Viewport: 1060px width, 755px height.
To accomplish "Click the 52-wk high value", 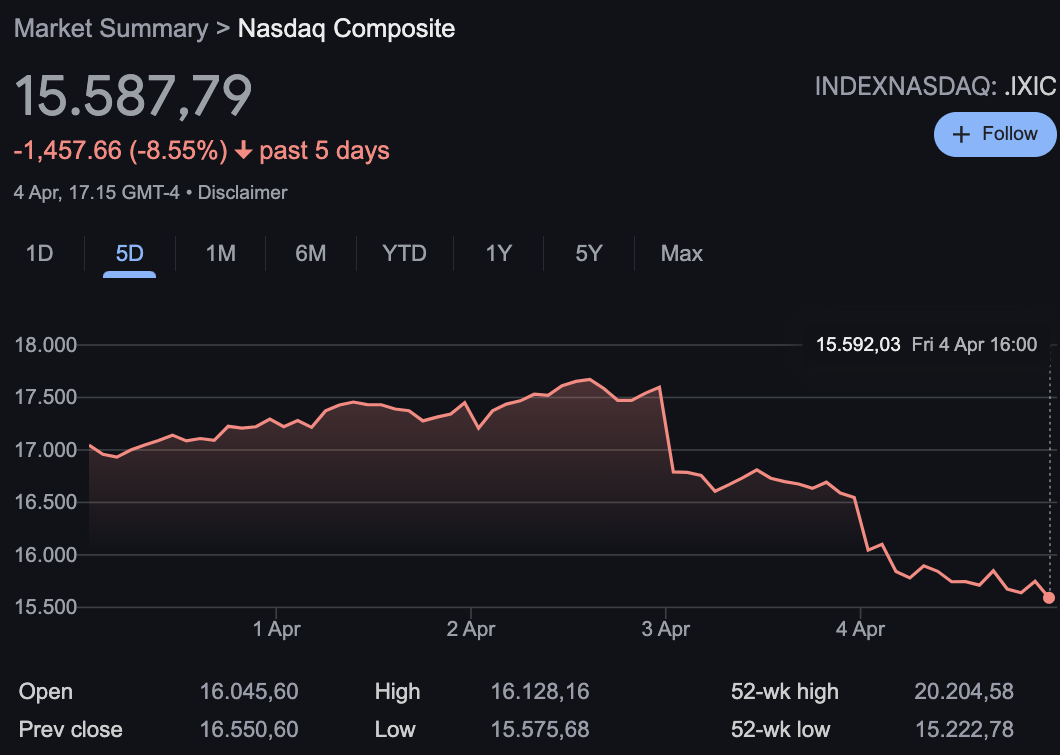I will [963, 692].
